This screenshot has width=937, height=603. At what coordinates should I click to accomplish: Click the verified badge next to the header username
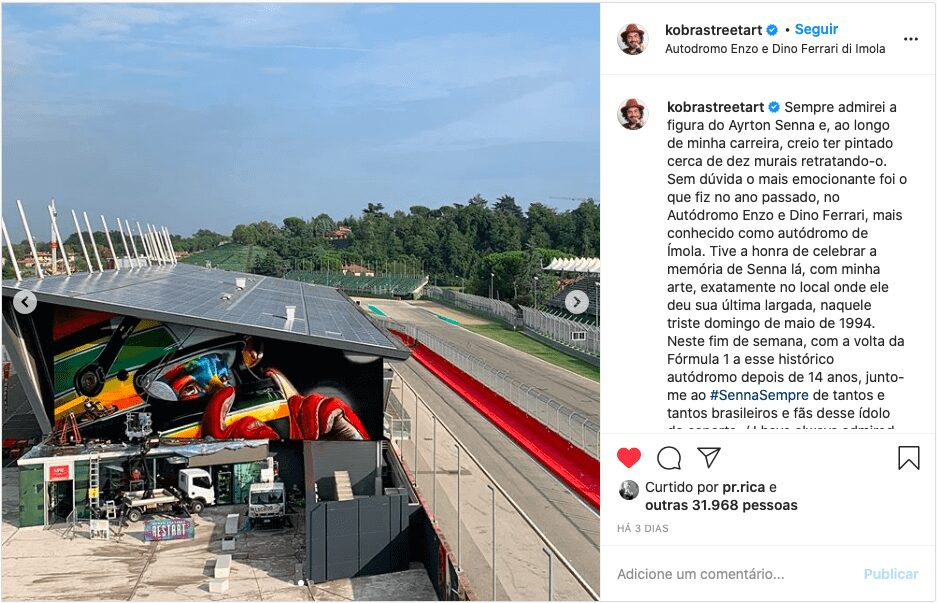click(772, 30)
